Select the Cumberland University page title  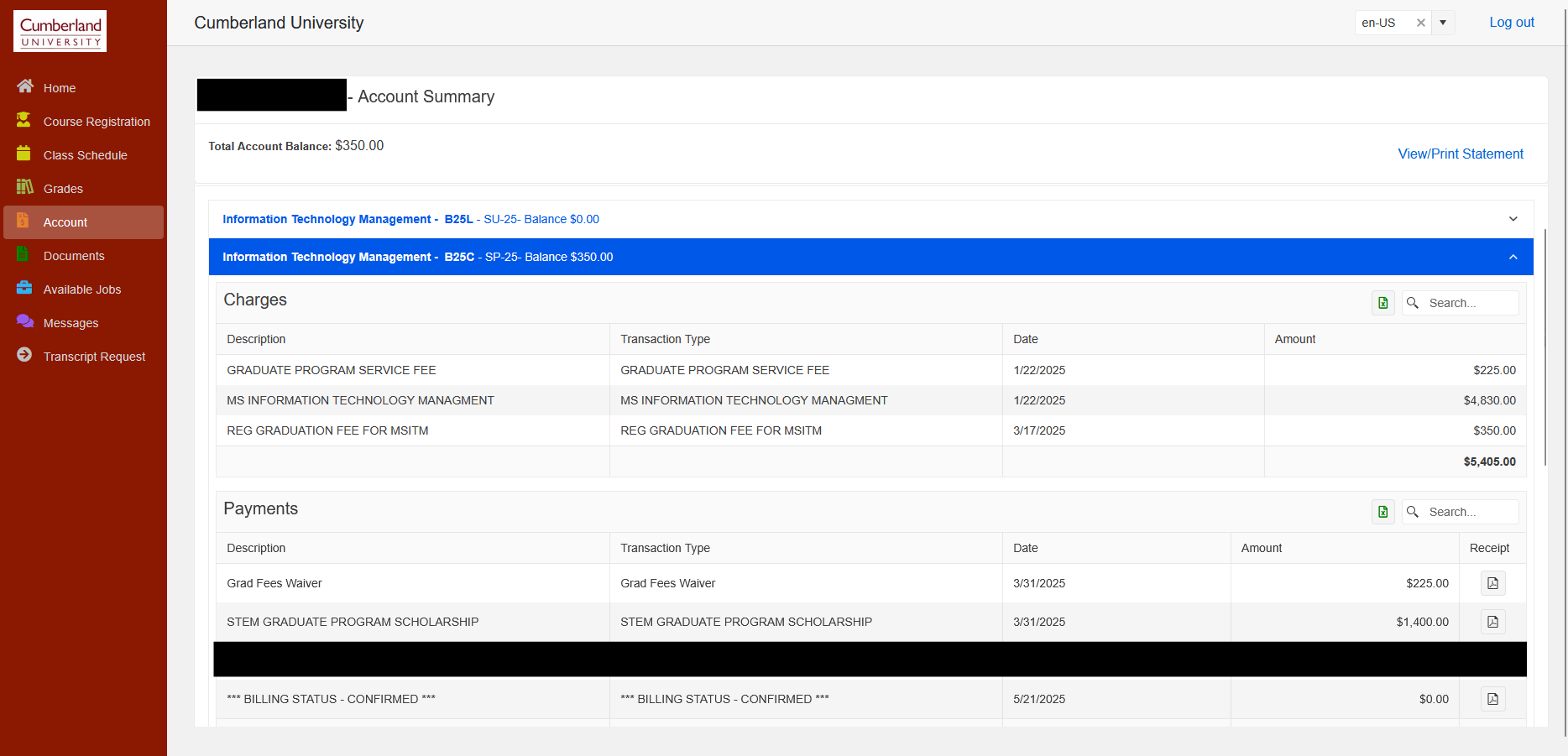(279, 23)
